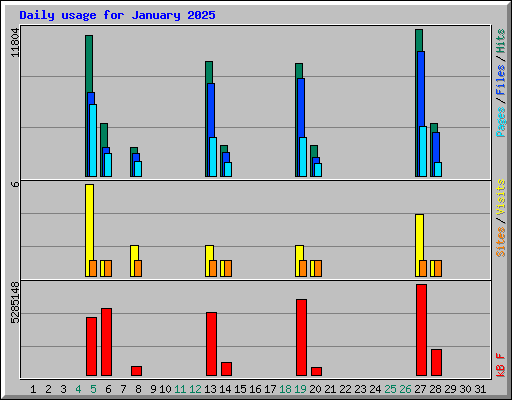Click the cyan Pages bar for day 5
This screenshot has height=400, width=512.
(93, 140)
